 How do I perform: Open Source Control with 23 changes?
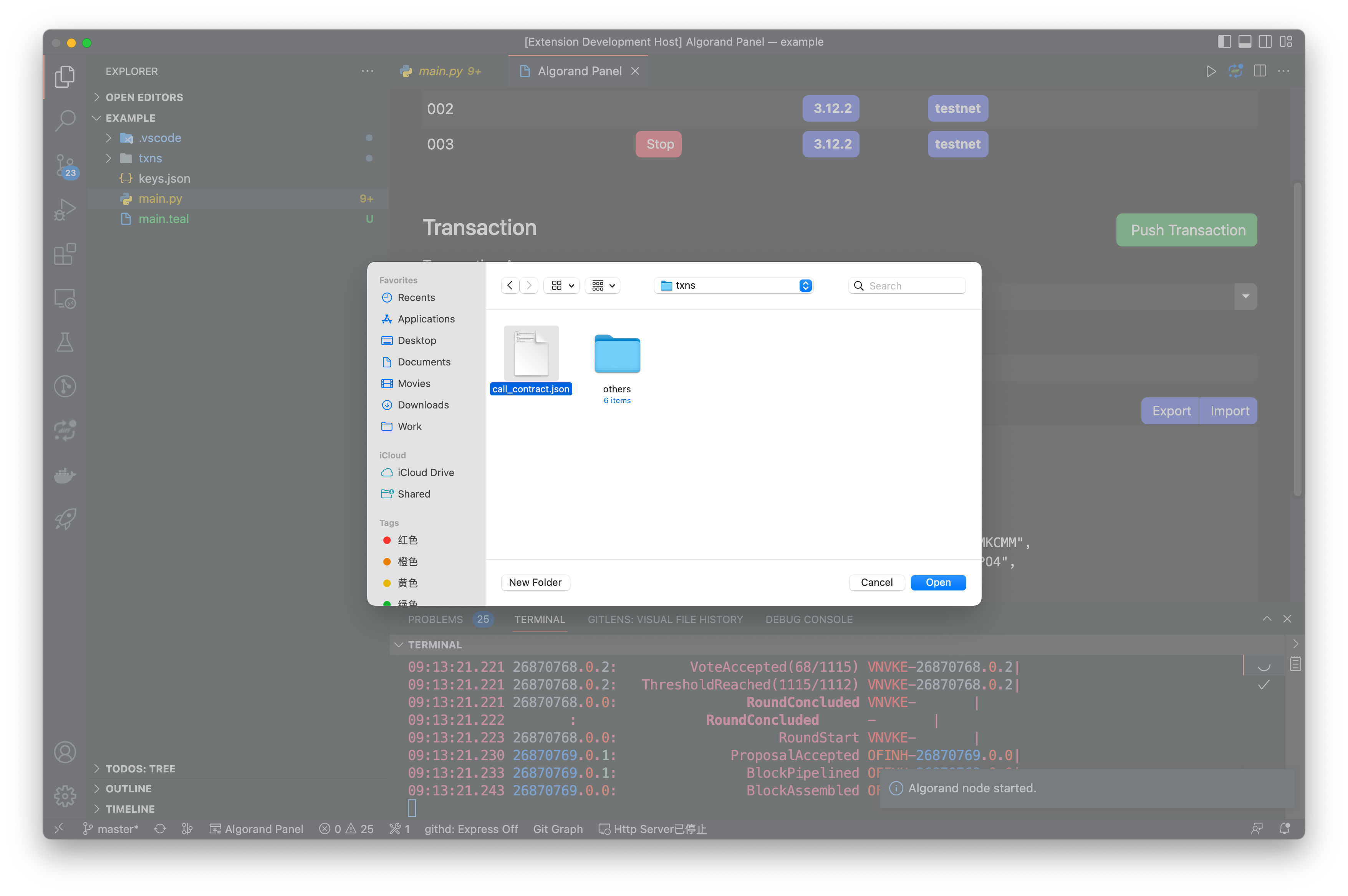coord(65,165)
